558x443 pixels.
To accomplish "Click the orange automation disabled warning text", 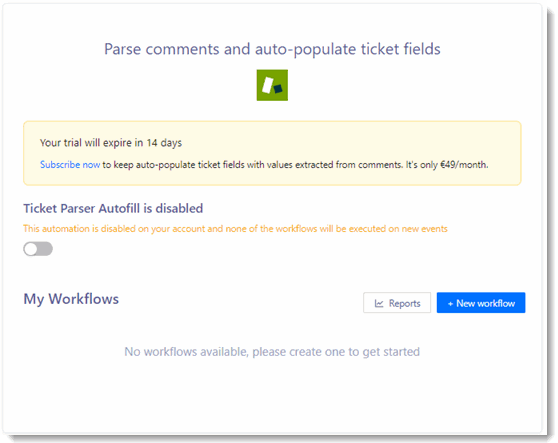I will pos(235,229).
